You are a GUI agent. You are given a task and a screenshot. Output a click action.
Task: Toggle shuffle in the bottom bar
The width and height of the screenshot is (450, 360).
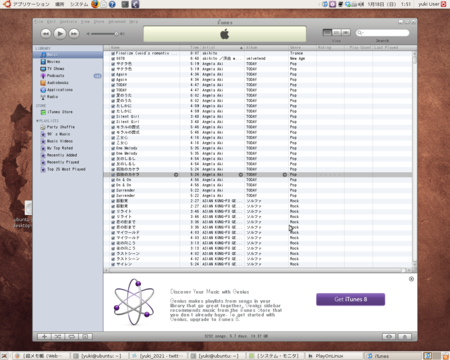tap(58, 337)
